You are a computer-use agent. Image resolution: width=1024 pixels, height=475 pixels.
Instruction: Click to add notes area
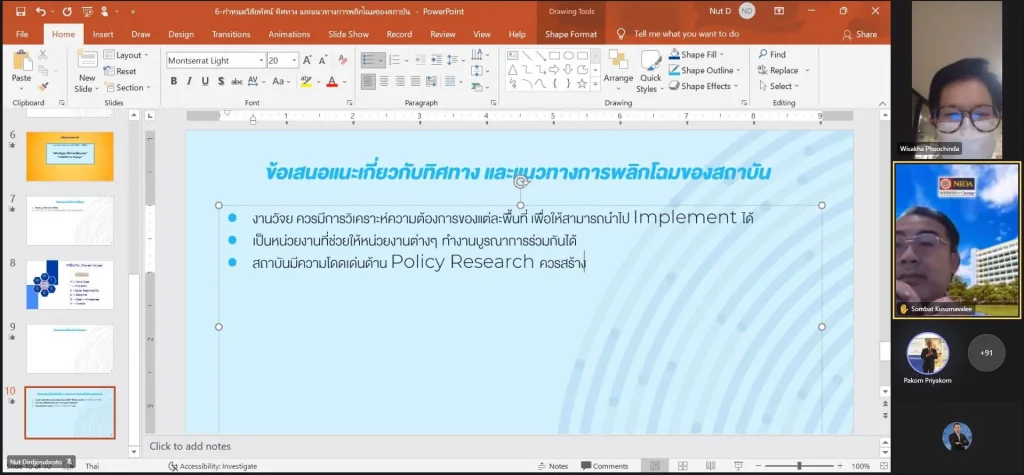tap(190, 446)
